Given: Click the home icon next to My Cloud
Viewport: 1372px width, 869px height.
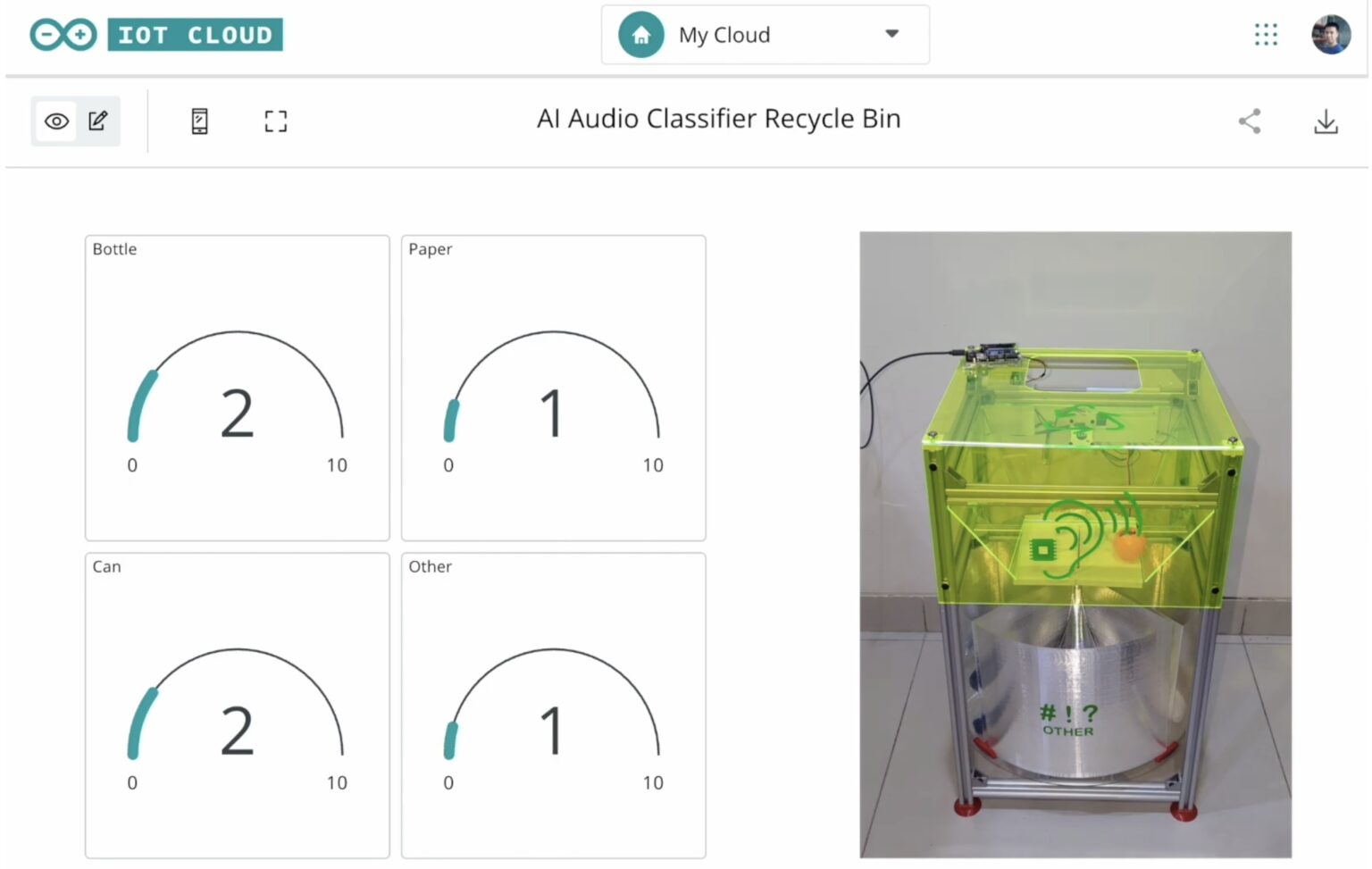Looking at the screenshot, I should click(x=640, y=34).
